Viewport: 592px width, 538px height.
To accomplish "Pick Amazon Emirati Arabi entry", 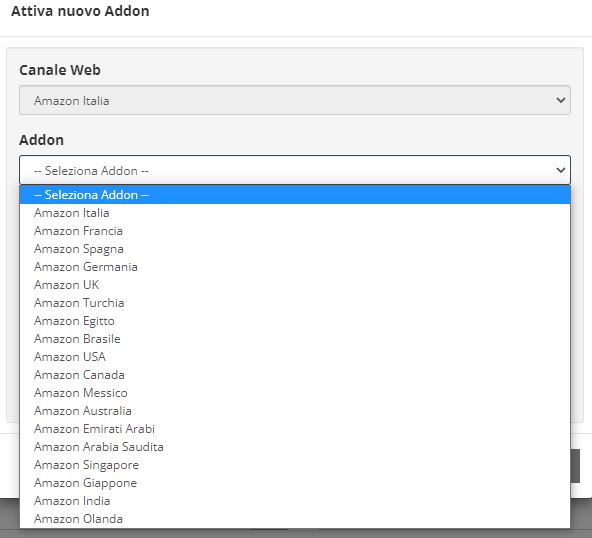I will 294,429.
